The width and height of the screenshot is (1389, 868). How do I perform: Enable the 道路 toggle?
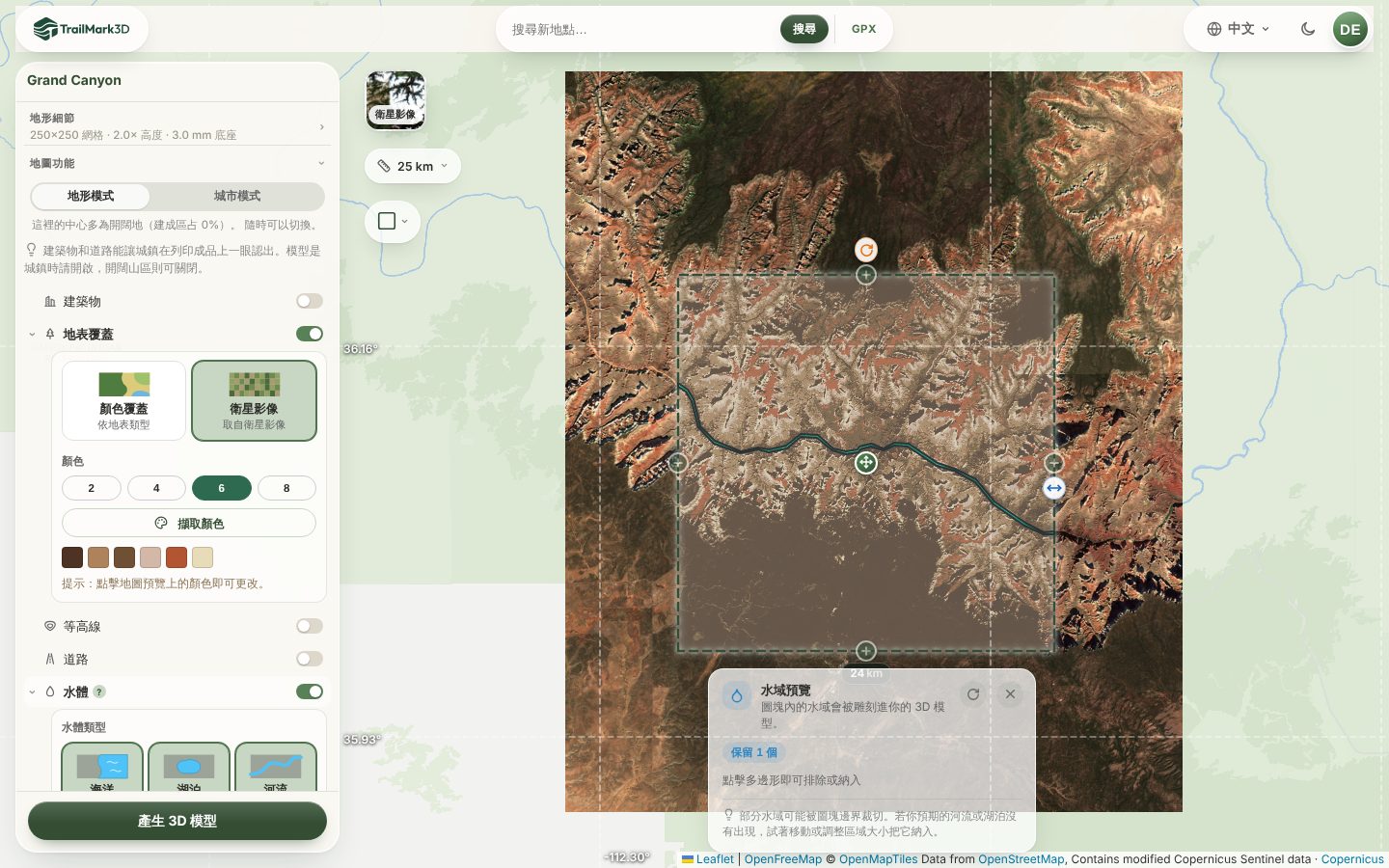tap(310, 659)
